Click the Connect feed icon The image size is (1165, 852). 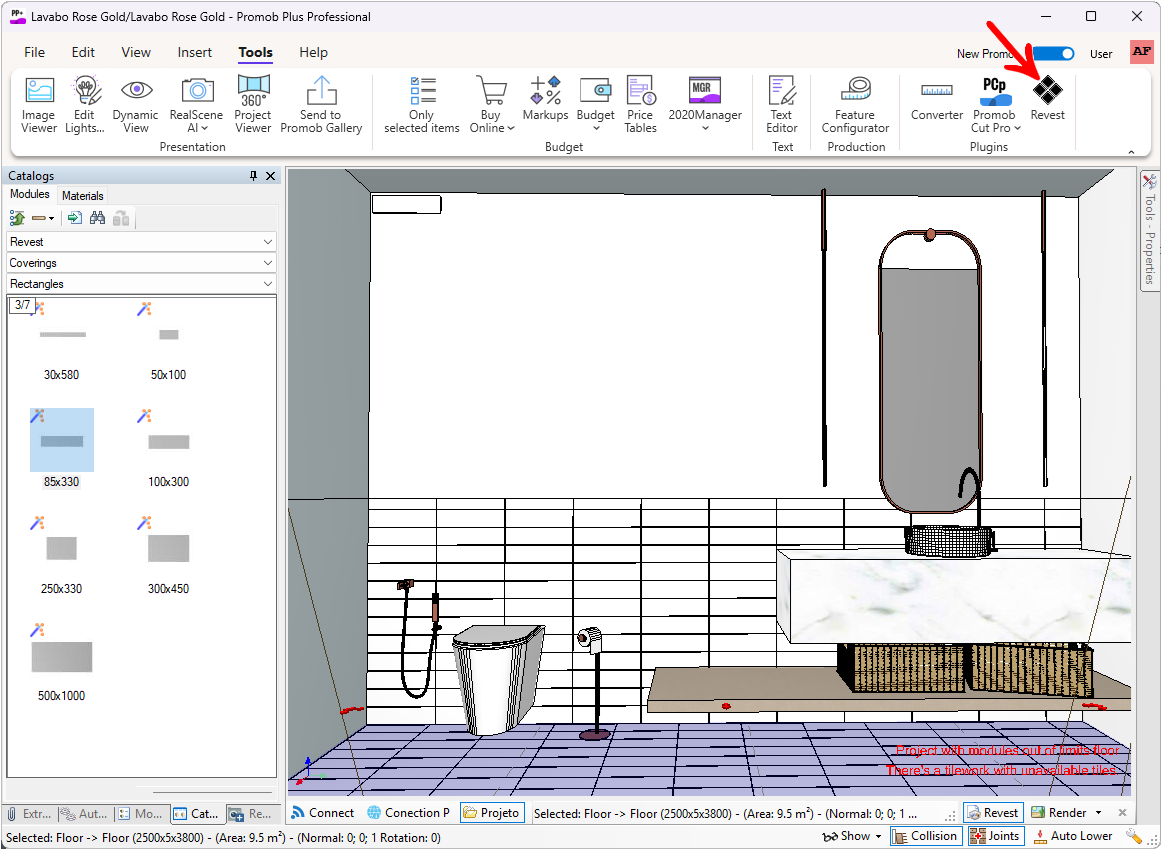point(298,813)
